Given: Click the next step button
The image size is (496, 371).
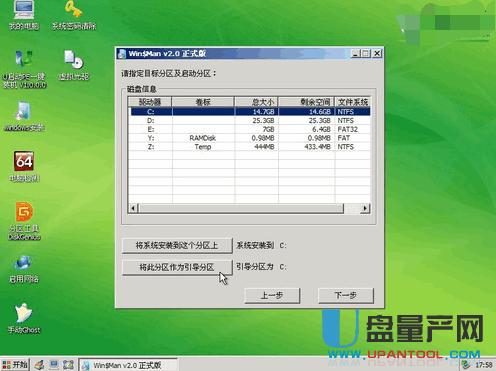Looking at the screenshot, I should click(346, 295).
